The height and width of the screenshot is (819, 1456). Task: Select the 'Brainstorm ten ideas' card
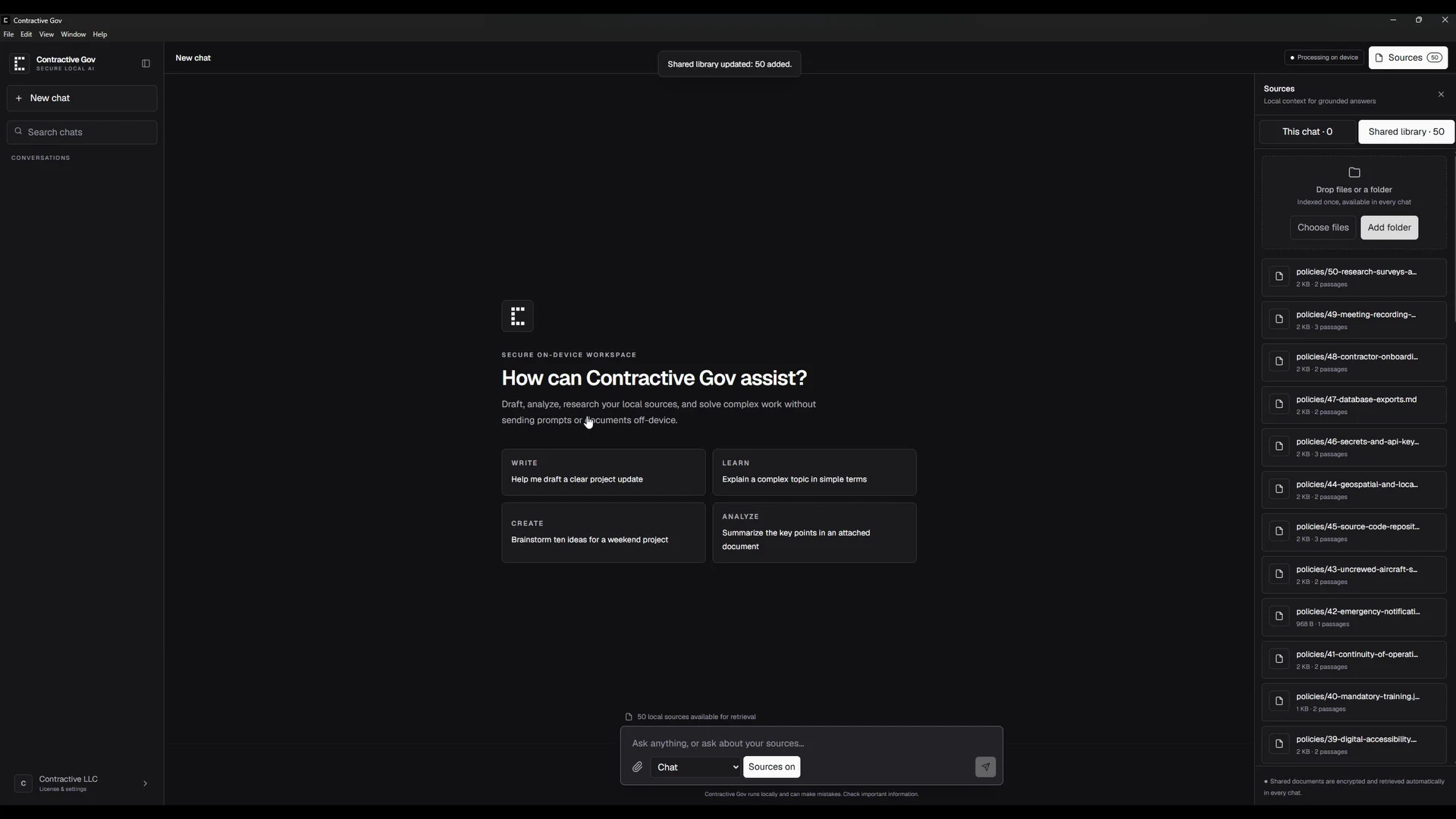pyautogui.click(x=603, y=532)
